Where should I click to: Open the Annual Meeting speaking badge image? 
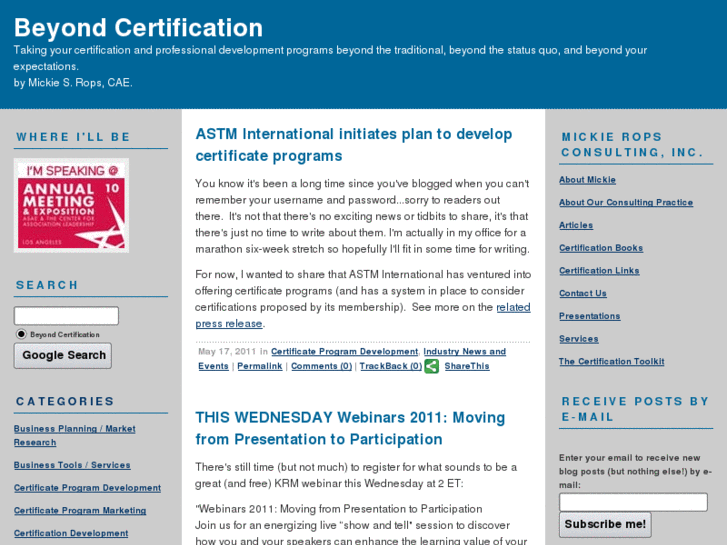[71, 205]
